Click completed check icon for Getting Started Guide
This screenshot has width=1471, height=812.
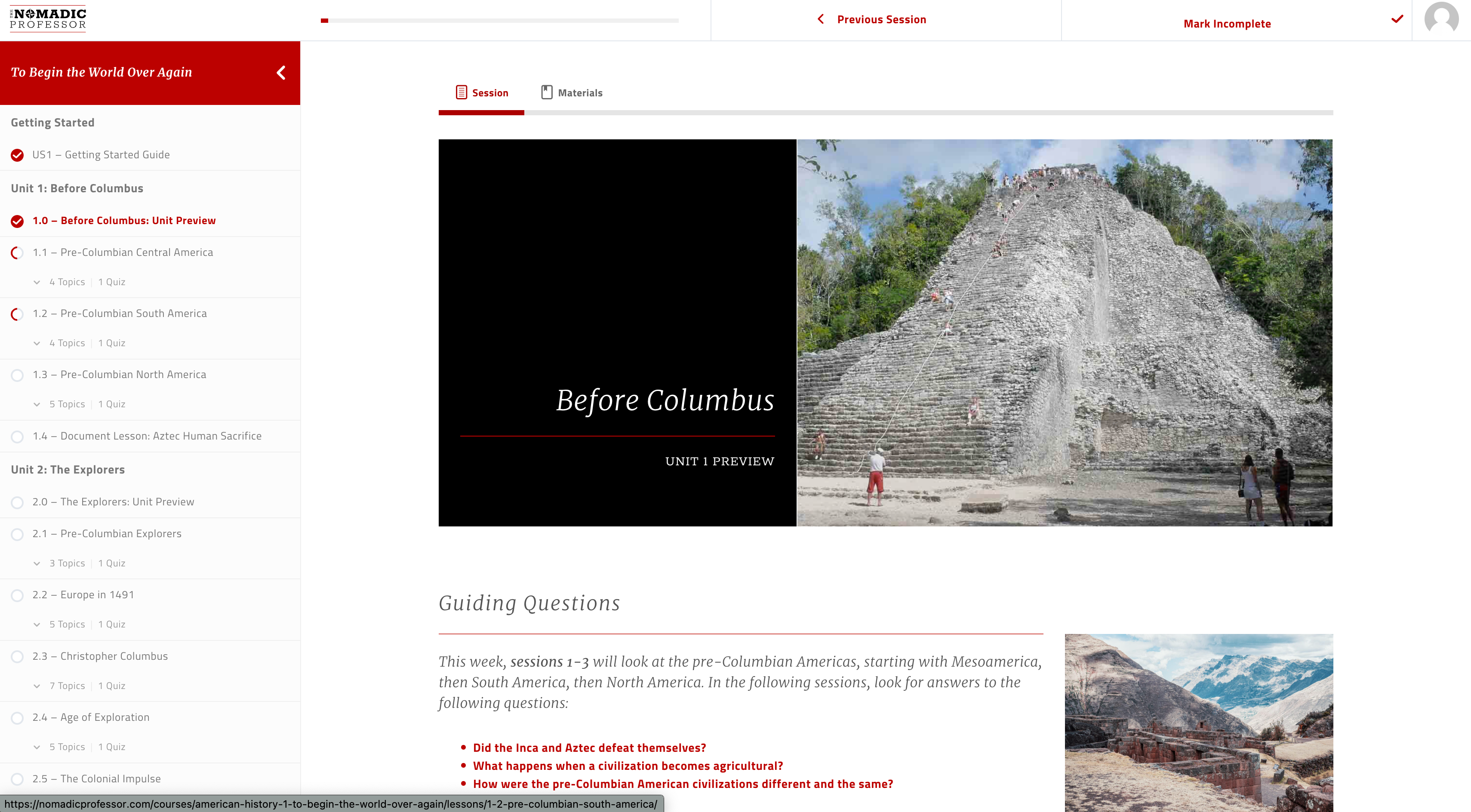click(x=18, y=155)
